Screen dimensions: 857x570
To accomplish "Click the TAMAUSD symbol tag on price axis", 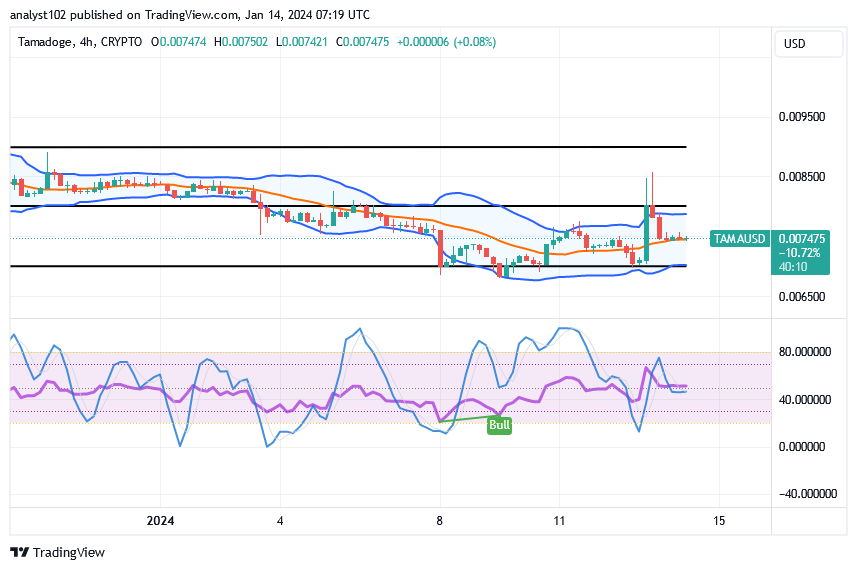I will tap(739, 239).
